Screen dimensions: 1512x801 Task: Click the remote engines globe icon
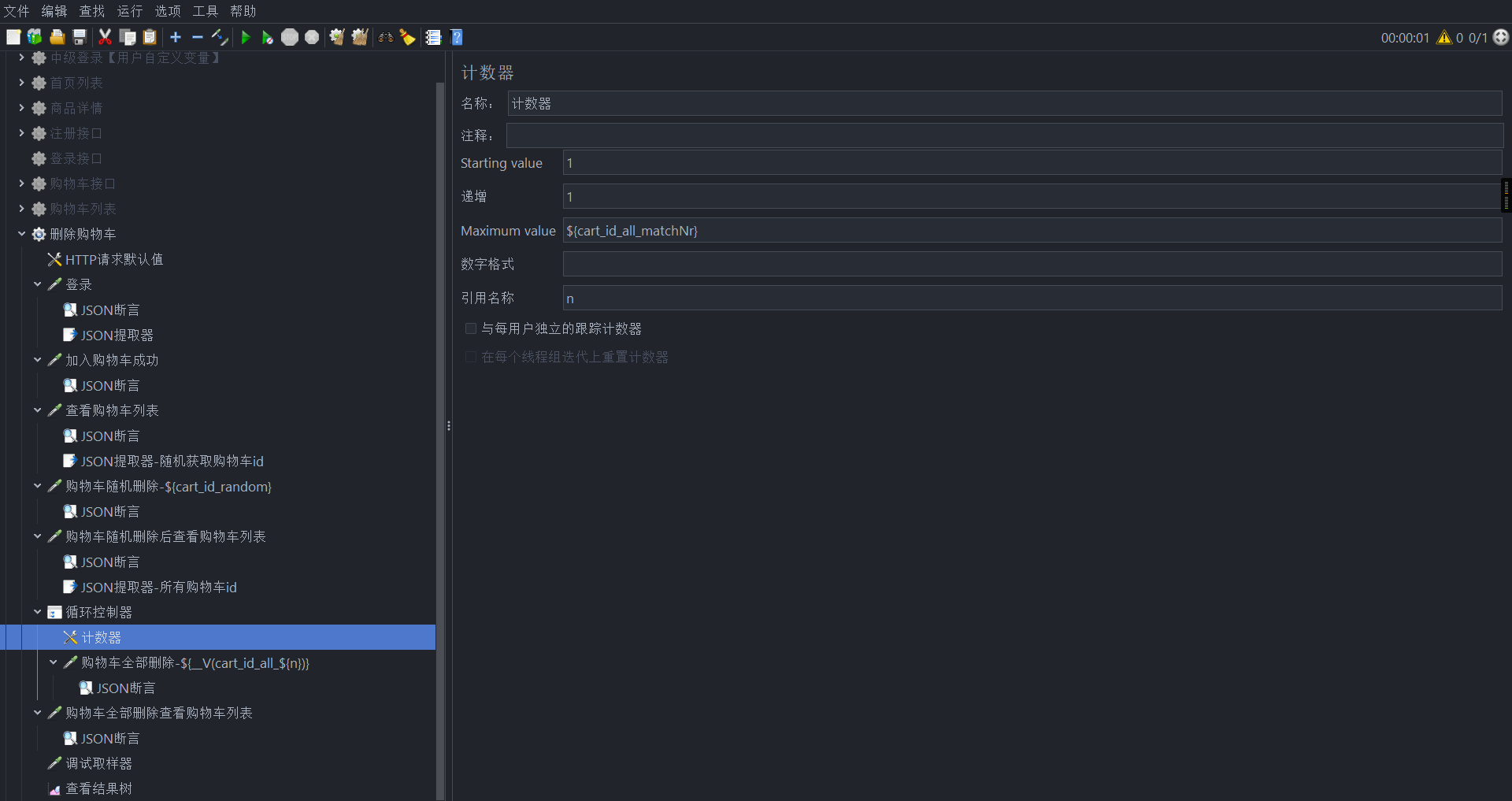1501,37
